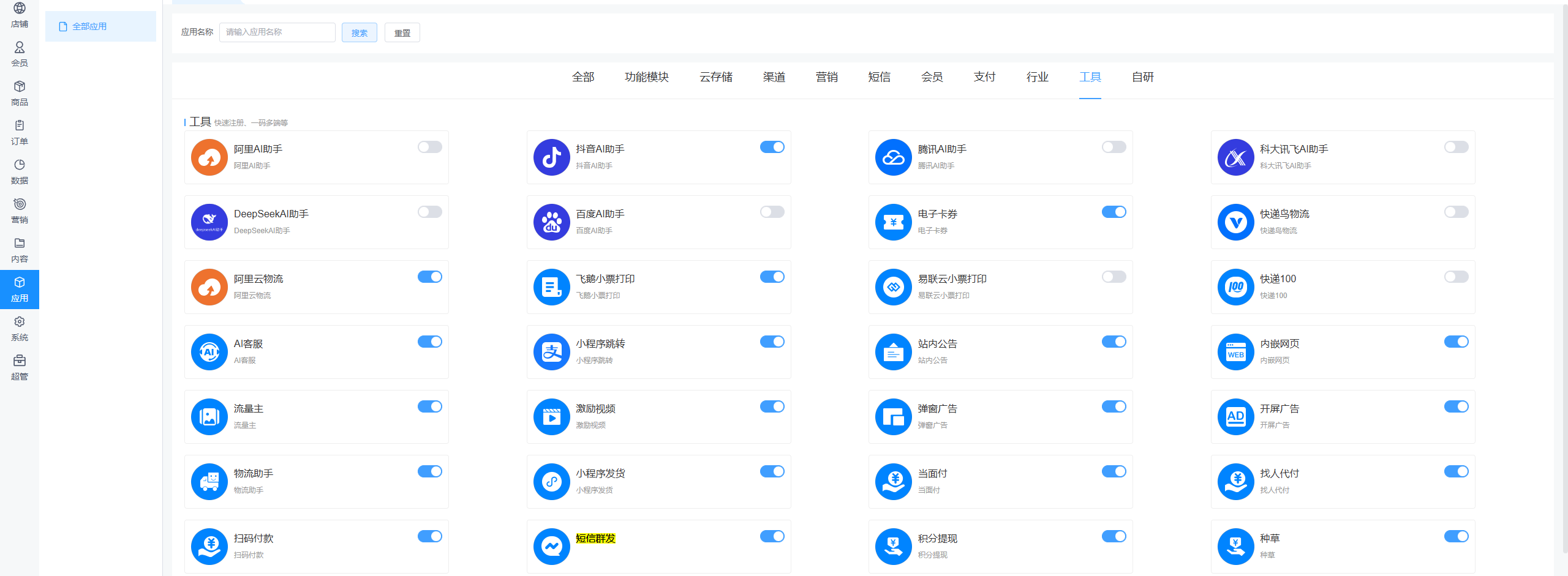Click the 重置 button
Viewport: 1568px width, 576px height.
pos(402,32)
